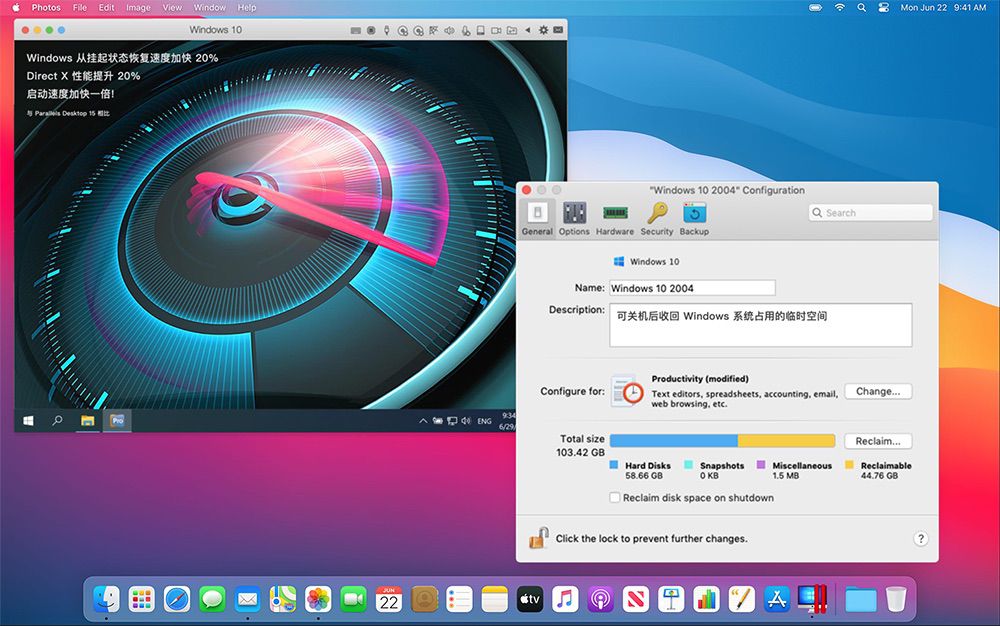Enable Reclaim disk space on shutdown
1000x626 pixels.
615,498
